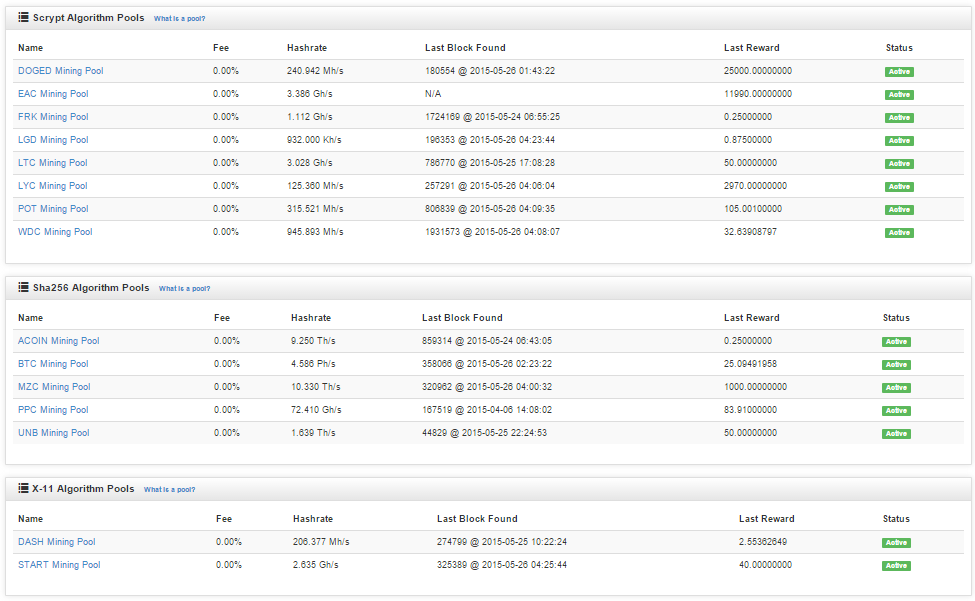Screen dimensions: 975x601
Task: Open 'What is a pool?' in Scrypt section
Action: (x=179, y=19)
